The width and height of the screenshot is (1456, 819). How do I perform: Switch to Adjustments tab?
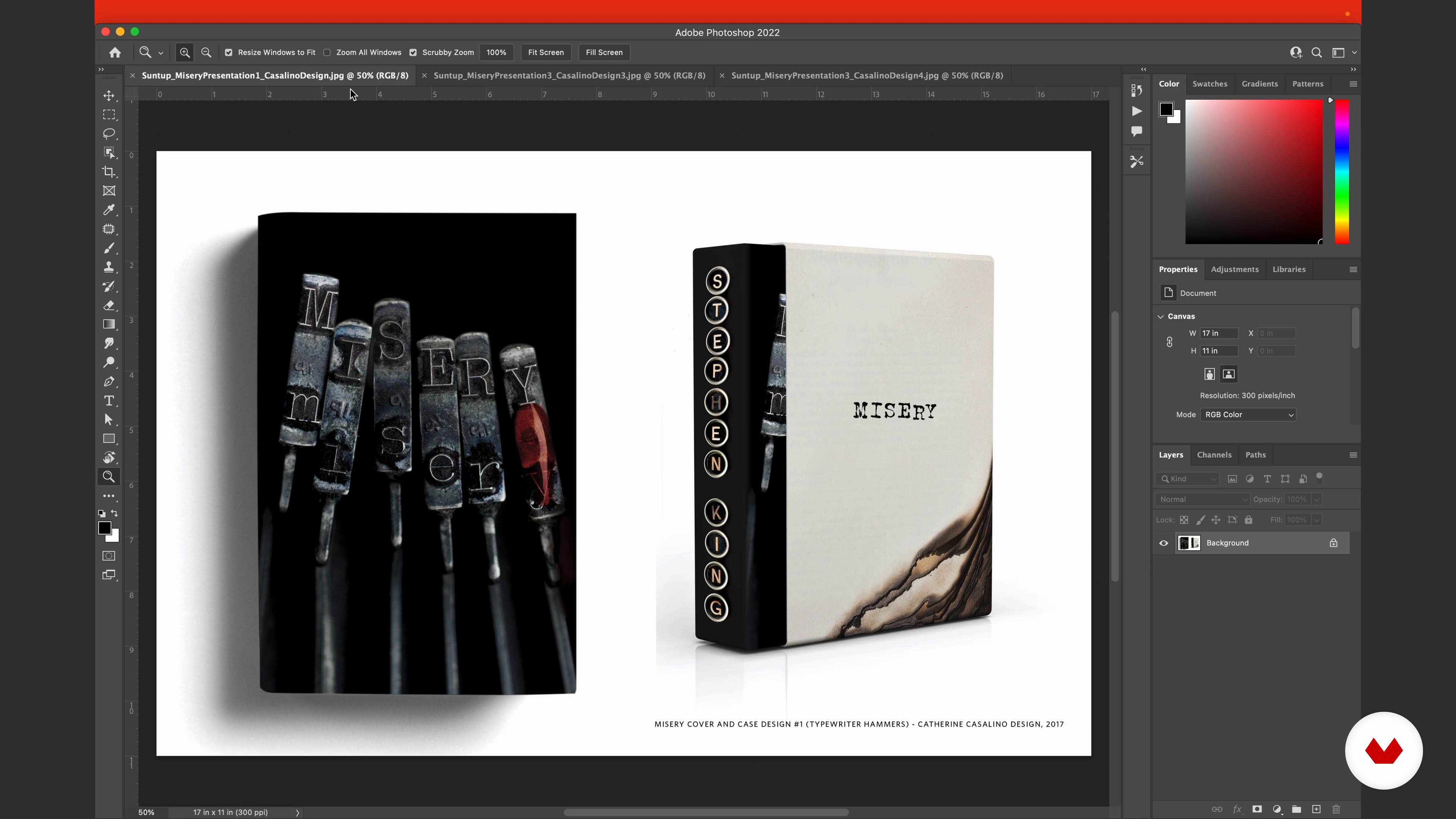click(x=1235, y=270)
